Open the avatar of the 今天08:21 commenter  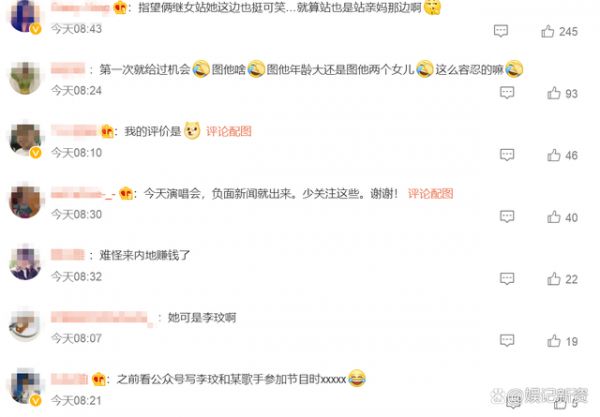(x=25, y=387)
